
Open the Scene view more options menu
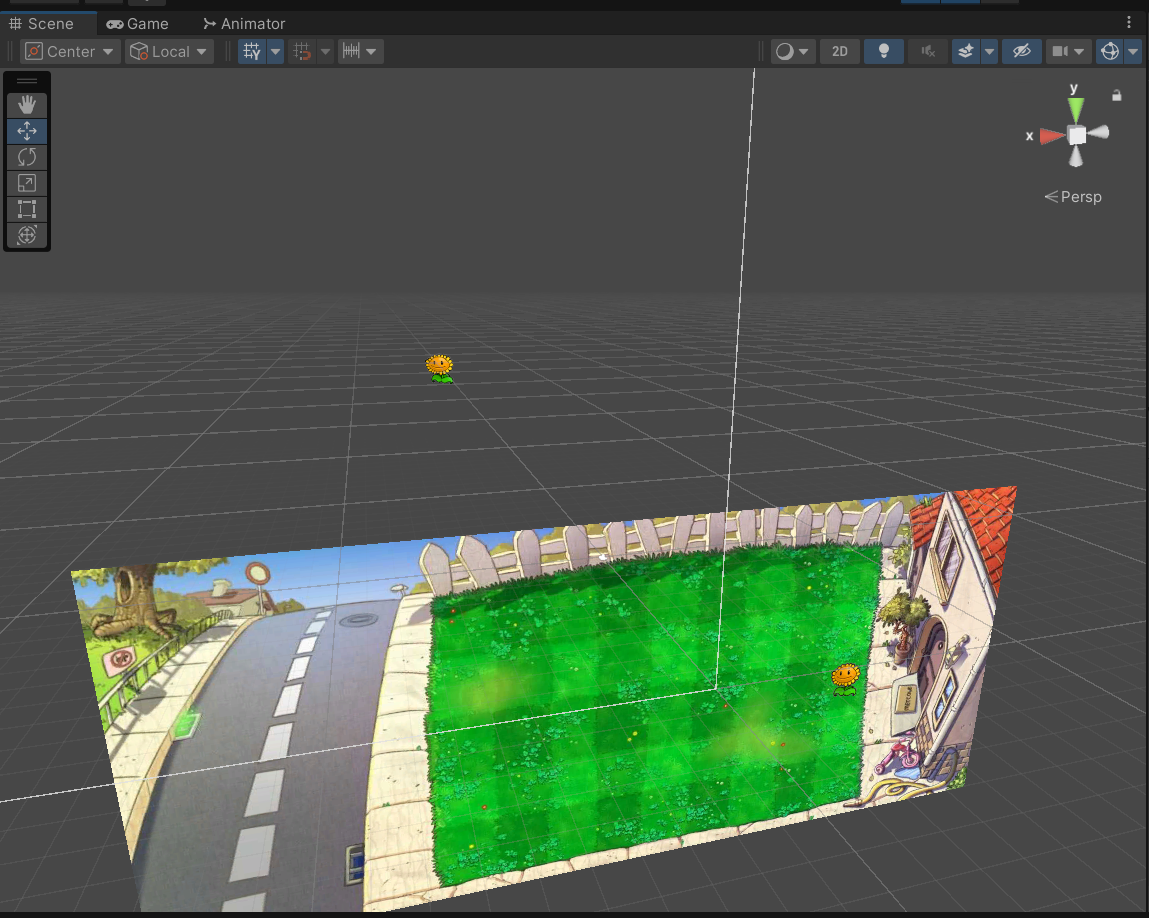(x=1128, y=23)
